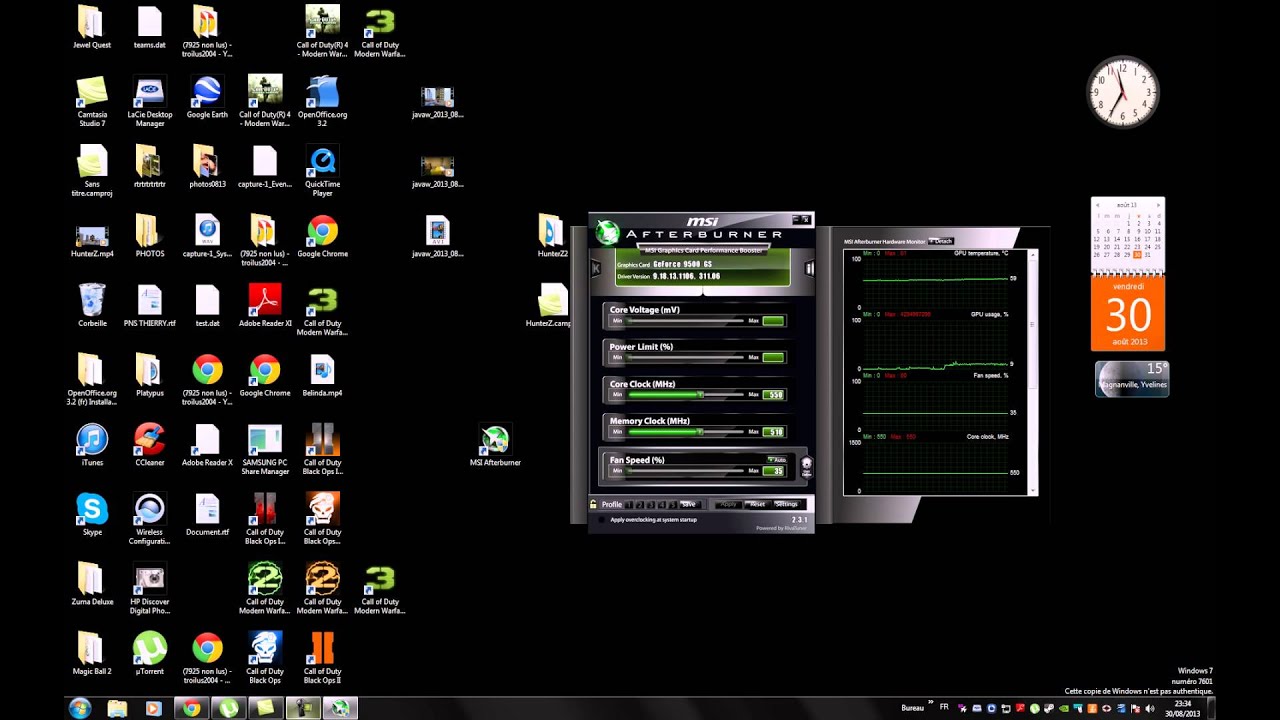Select the PNS THIERRY.rtf document
Screen dimensions: 1280x720
pyautogui.click(x=150, y=306)
